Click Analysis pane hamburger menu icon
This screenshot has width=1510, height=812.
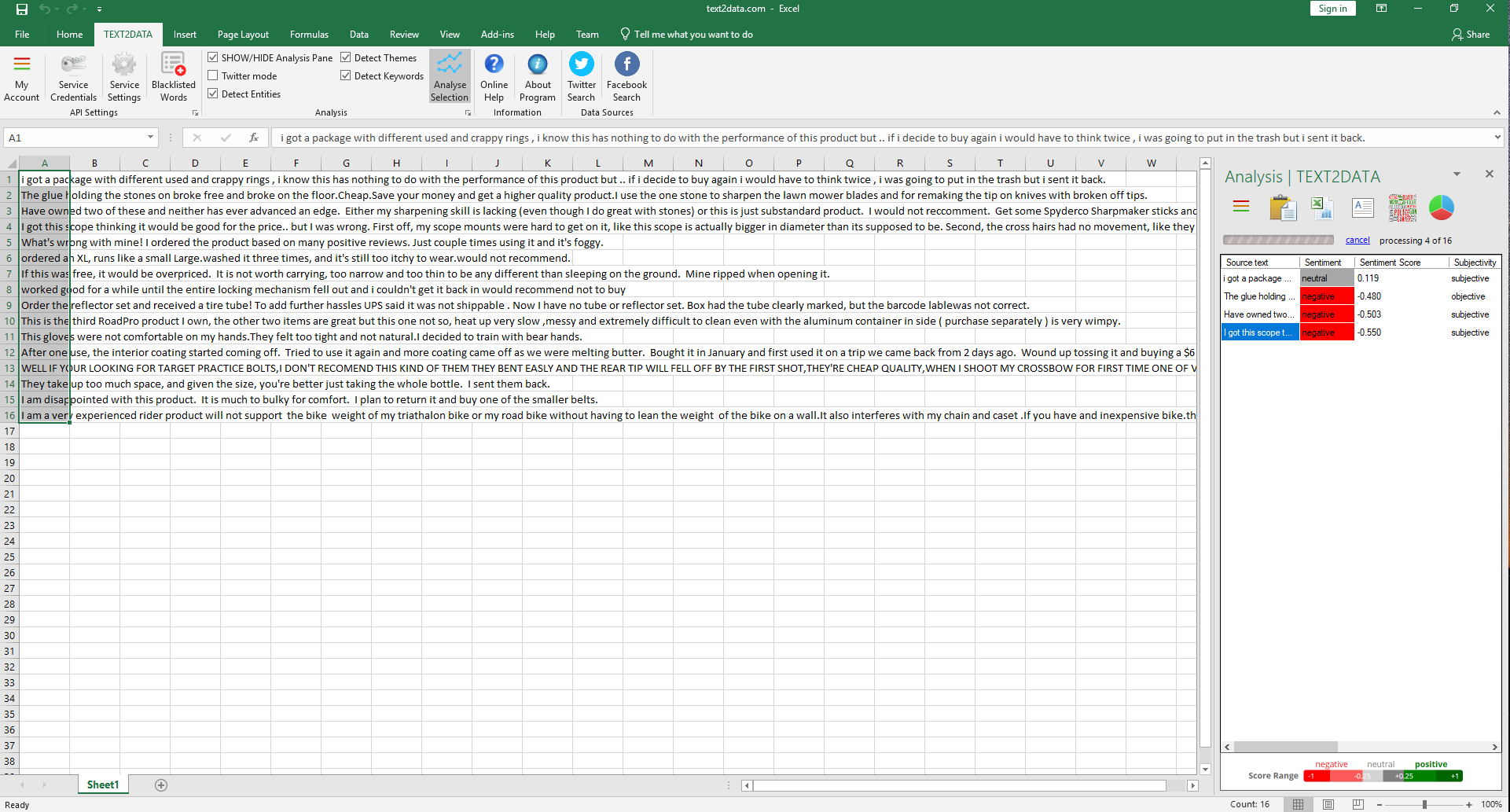tap(1241, 207)
